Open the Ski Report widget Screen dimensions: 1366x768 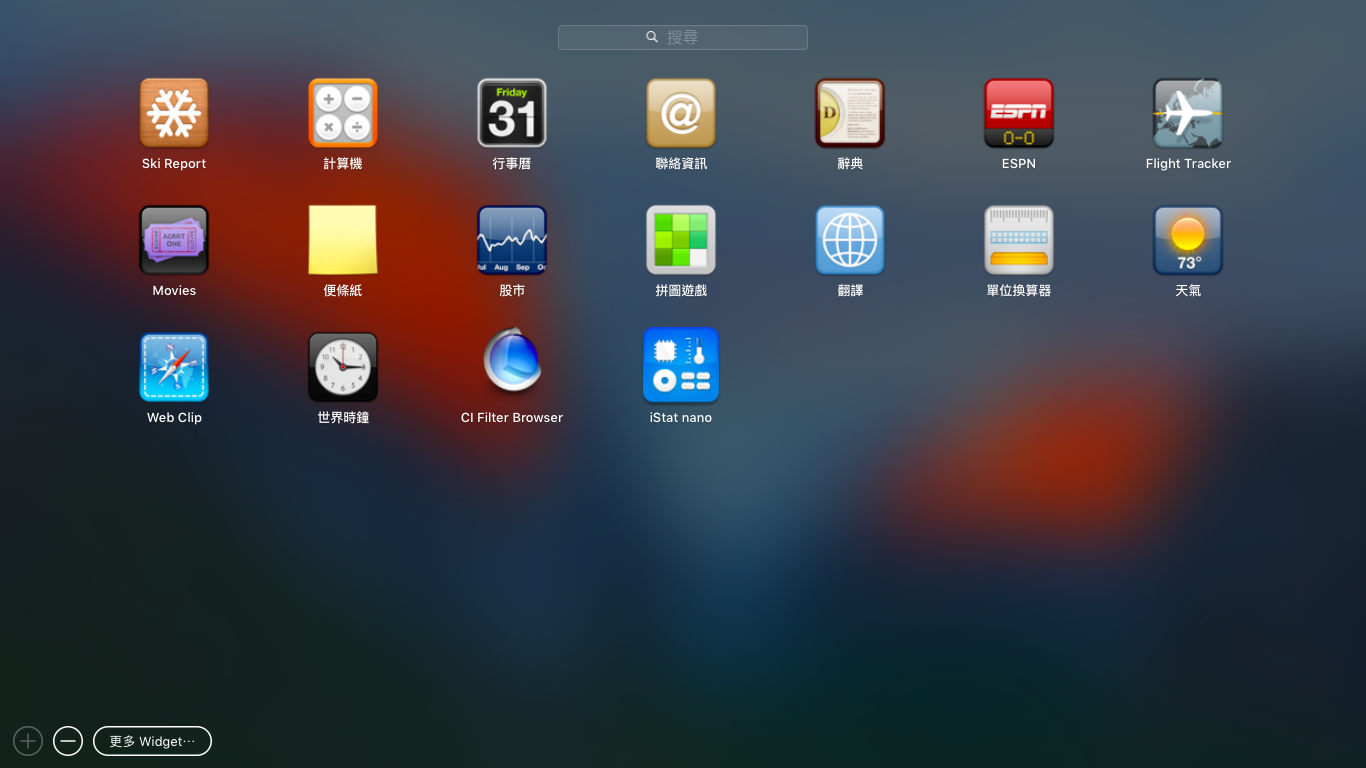click(x=174, y=113)
